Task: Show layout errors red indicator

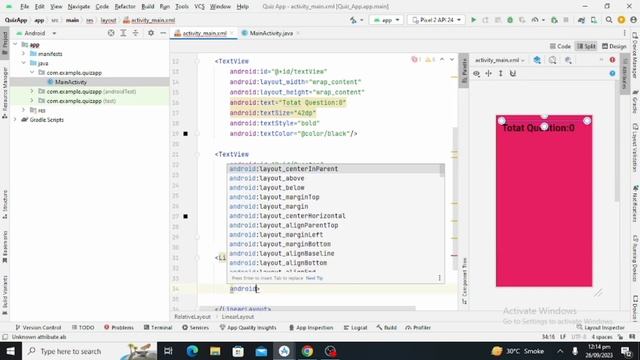Action: pos(612,60)
